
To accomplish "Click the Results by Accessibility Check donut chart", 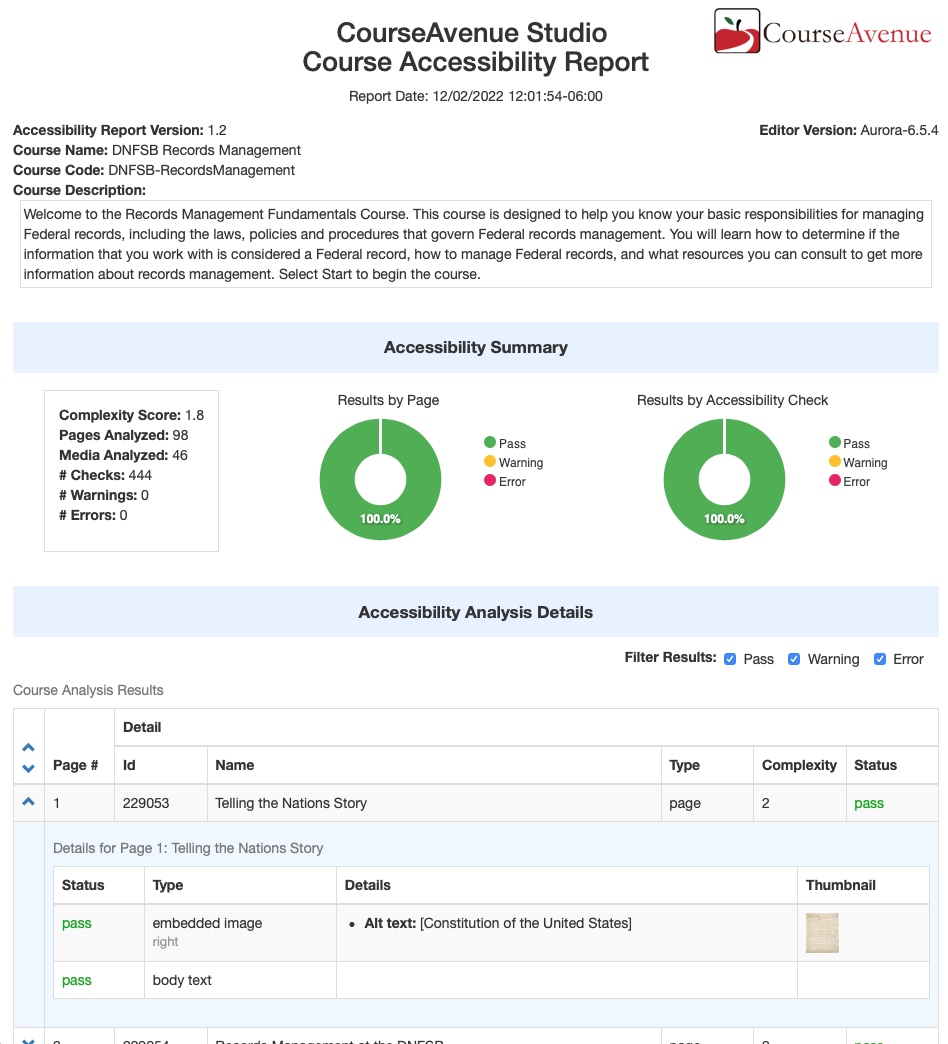I will pyautogui.click(x=724, y=479).
